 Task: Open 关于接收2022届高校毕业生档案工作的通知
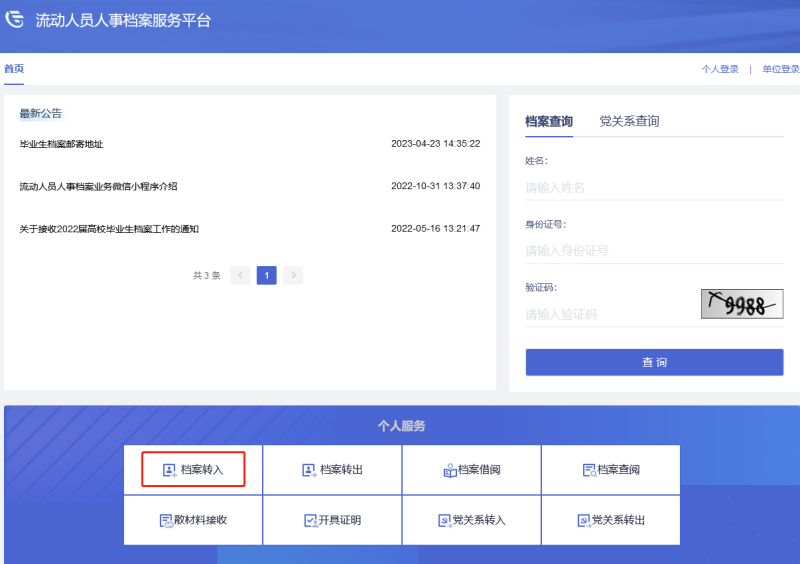pos(109,229)
